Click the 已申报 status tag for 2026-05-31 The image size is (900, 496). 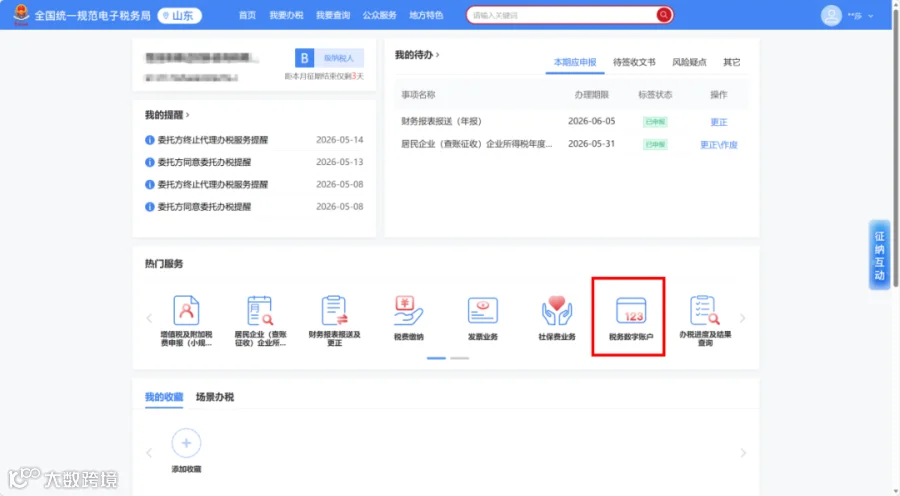click(655, 145)
